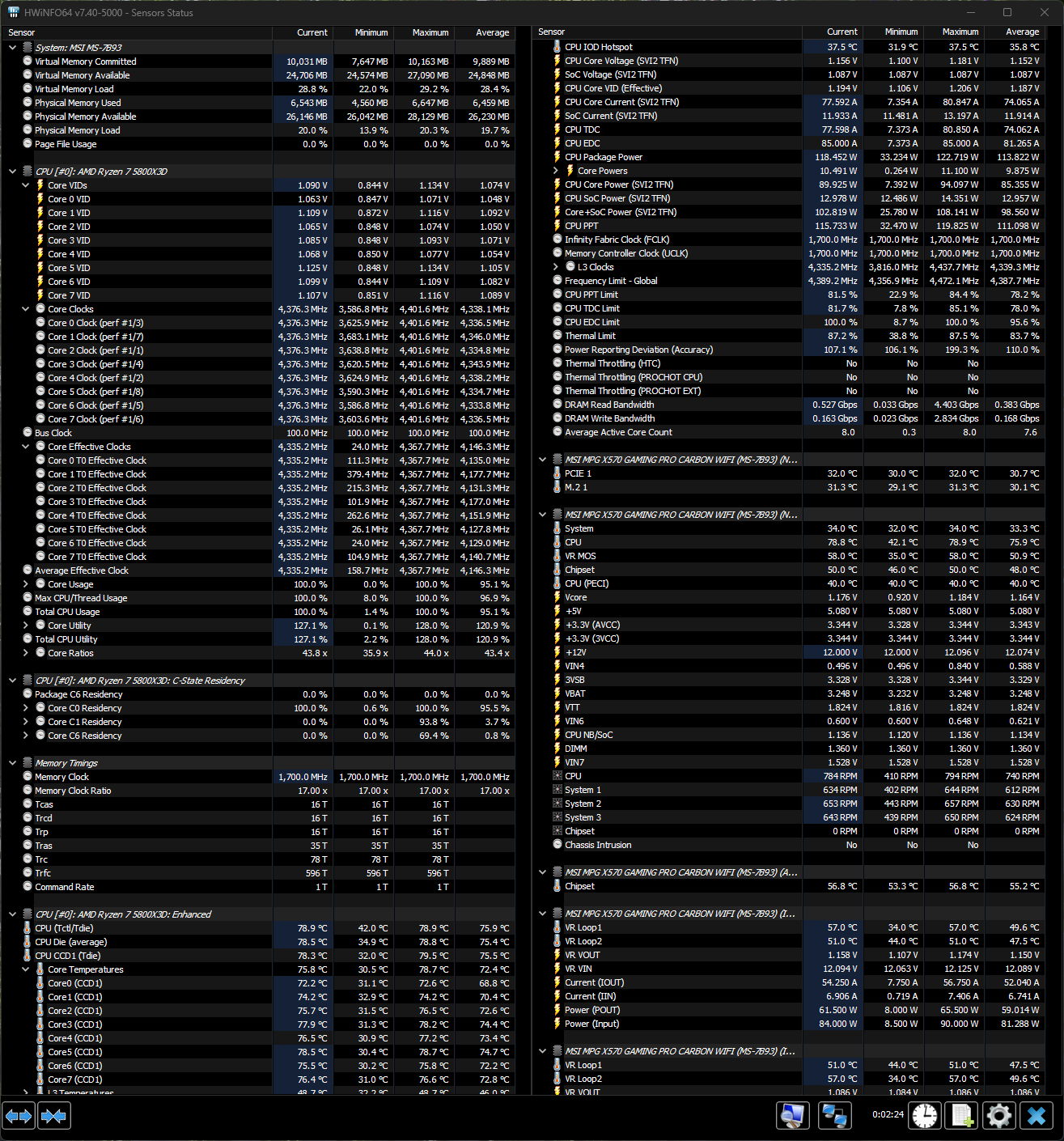The width and height of the screenshot is (1064, 1141).
Task: Collapse the Core Temperatures group
Action: tap(25, 969)
